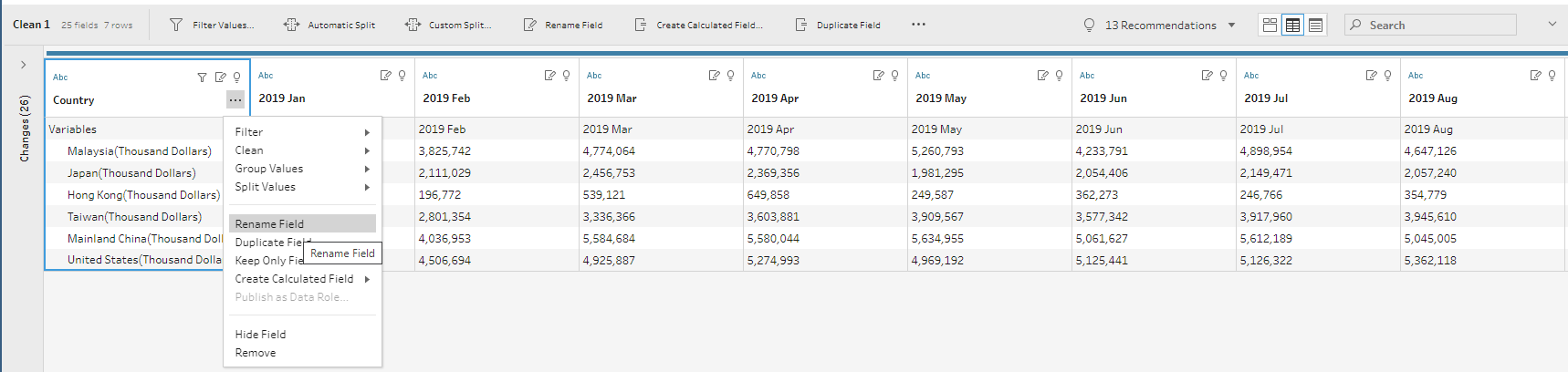This screenshot has width=1568, height=372.
Task: Open toolbar overflow more options ellipsis
Action: (x=918, y=25)
